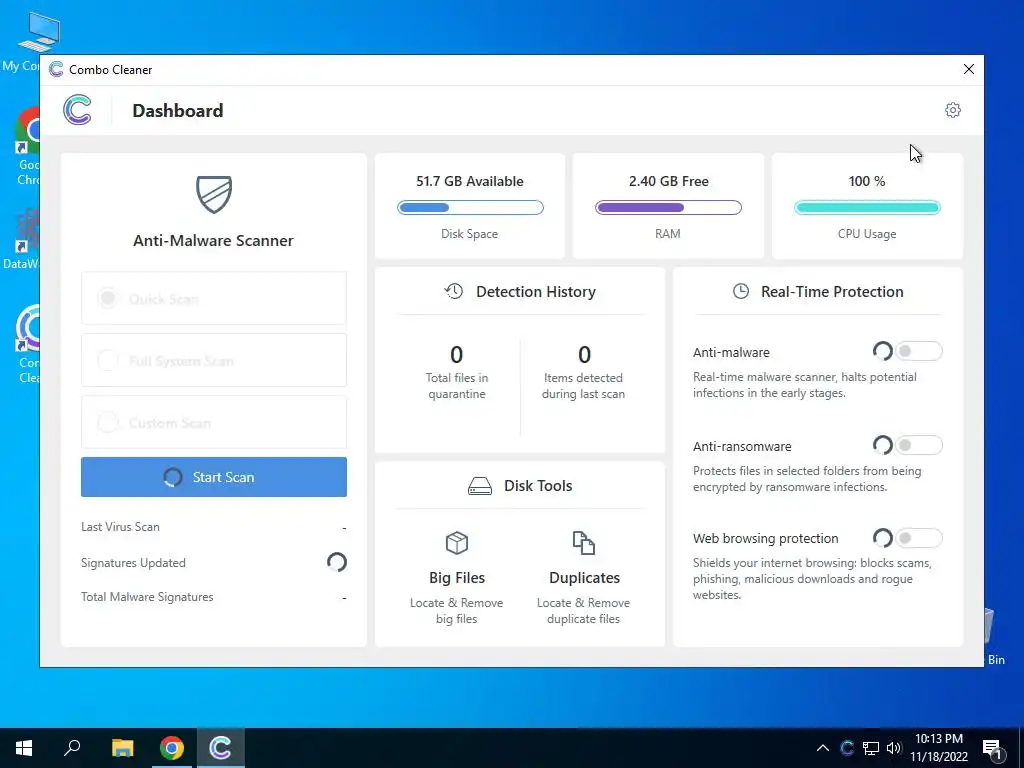
Task: Open network tray icon
Action: point(871,748)
